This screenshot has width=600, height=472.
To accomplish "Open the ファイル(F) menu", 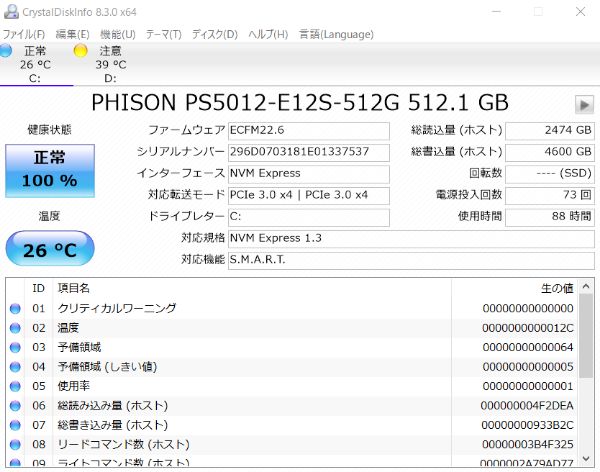I will pos(24,34).
